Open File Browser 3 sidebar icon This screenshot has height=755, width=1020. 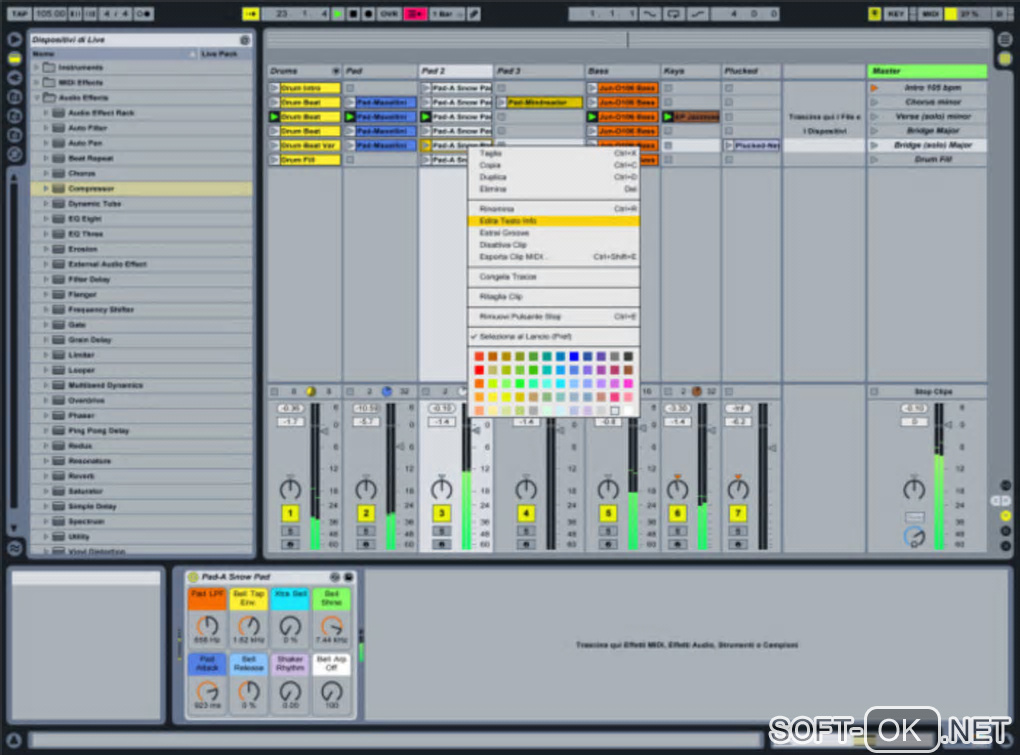click(x=14, y=135)
